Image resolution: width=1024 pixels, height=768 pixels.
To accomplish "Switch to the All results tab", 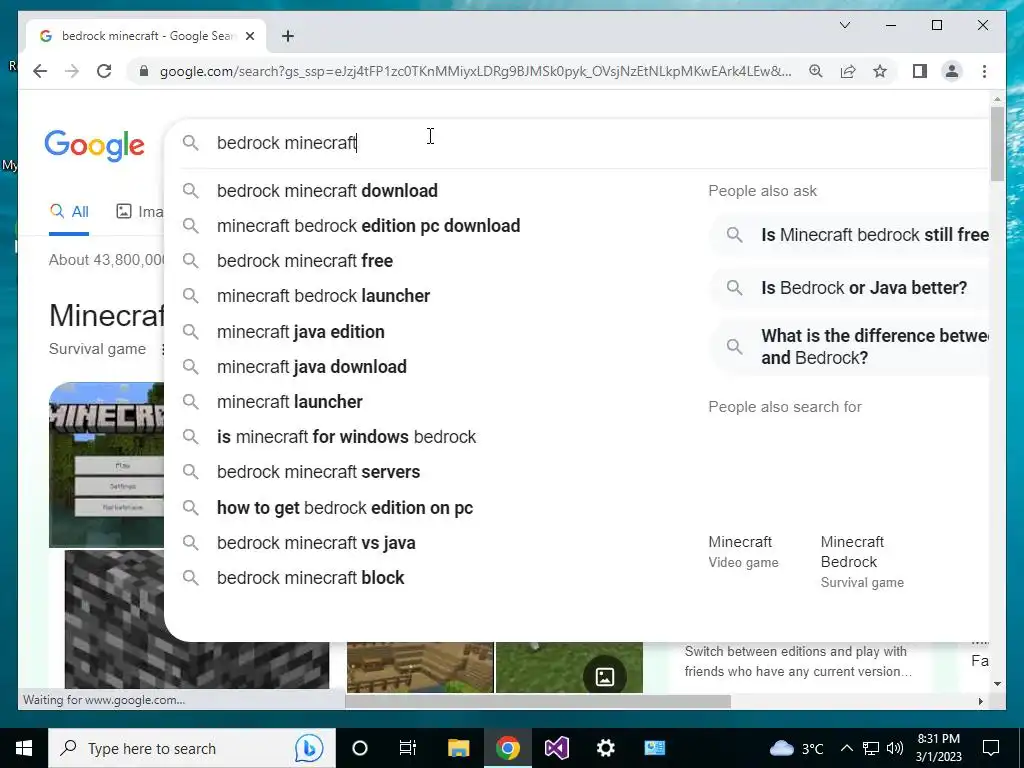I will 69,212.
